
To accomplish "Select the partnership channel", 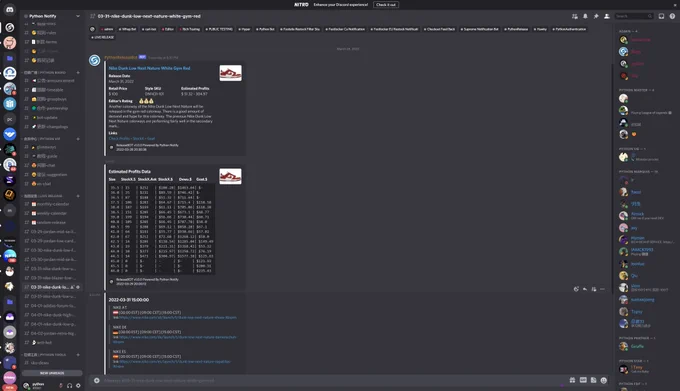I will (52, 108).
